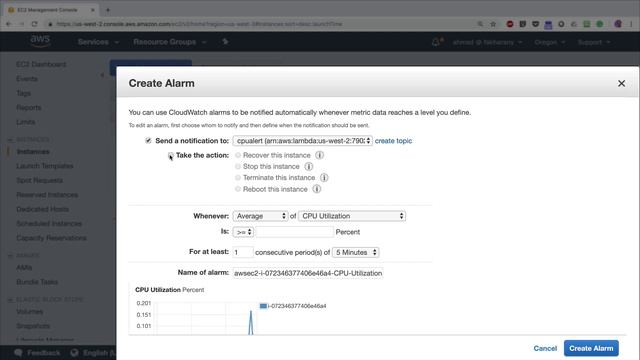Reload the browser page
This screenshot has width=640, height=360.
pyautogui.click(x=35, y=24)
